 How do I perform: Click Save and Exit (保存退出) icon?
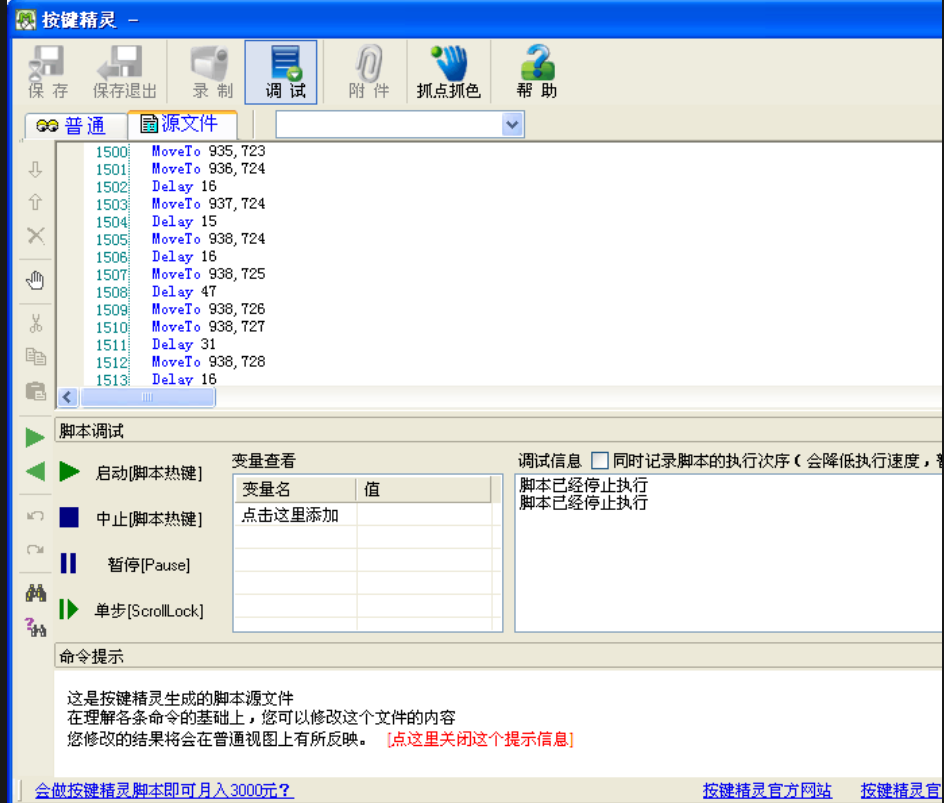point(124,72)
